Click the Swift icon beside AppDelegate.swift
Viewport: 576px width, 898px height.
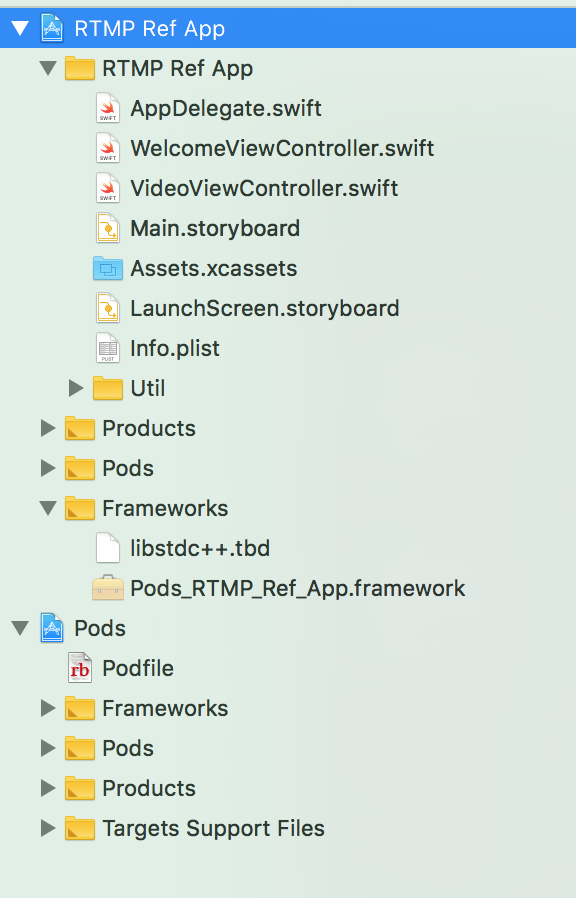tap(108, 108)
